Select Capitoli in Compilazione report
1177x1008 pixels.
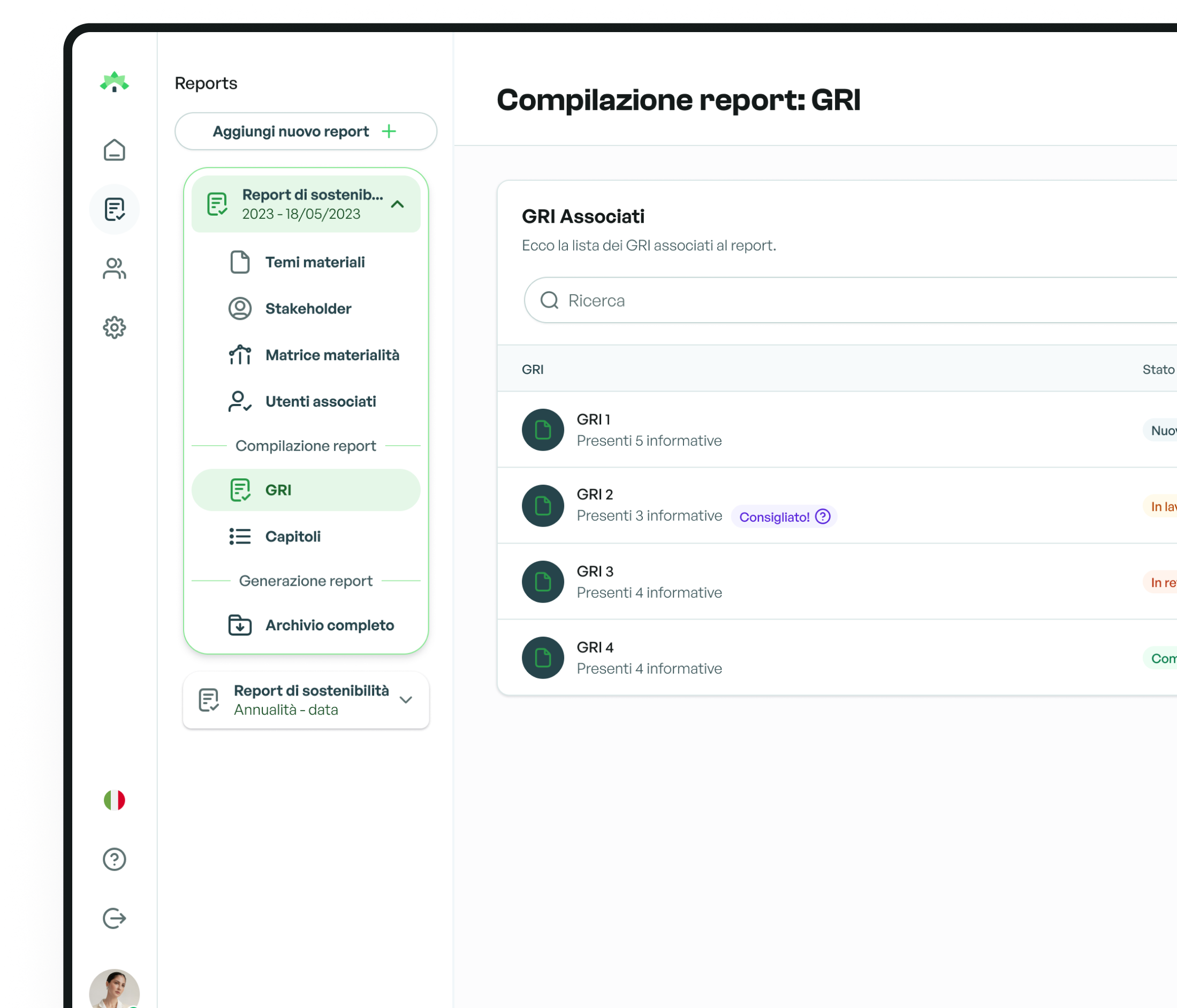coord(293,536)
